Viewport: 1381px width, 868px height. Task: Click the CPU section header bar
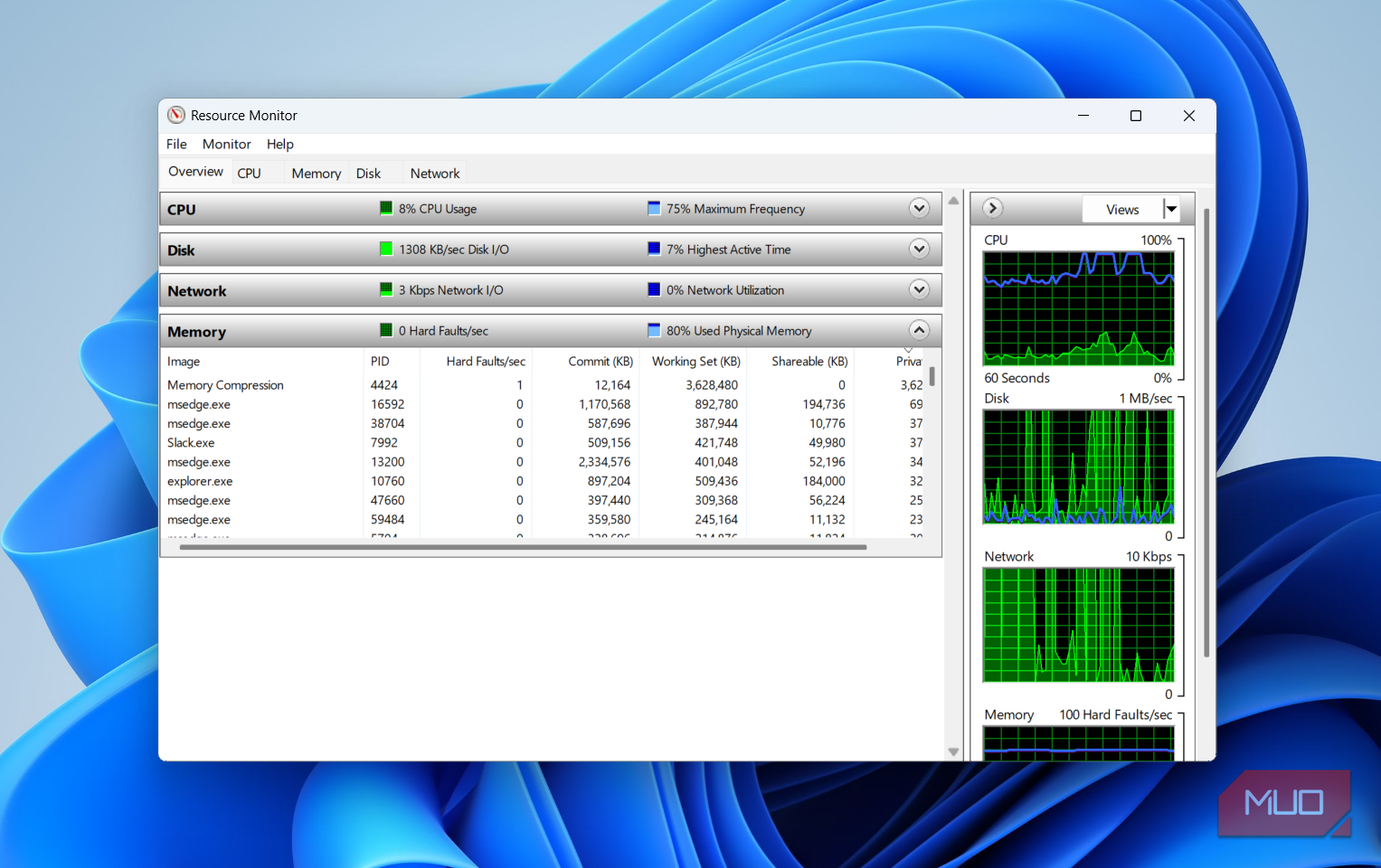click(x=551, y=209)
